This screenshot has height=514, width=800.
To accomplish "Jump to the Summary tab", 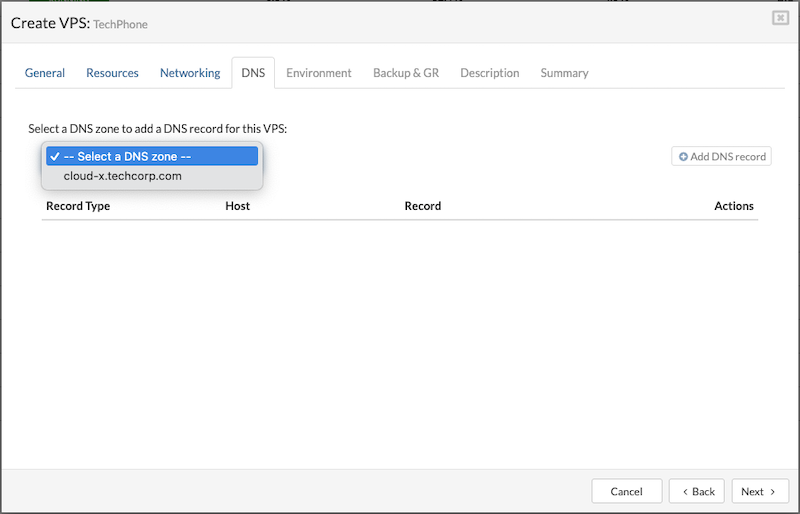I will 564,73.
